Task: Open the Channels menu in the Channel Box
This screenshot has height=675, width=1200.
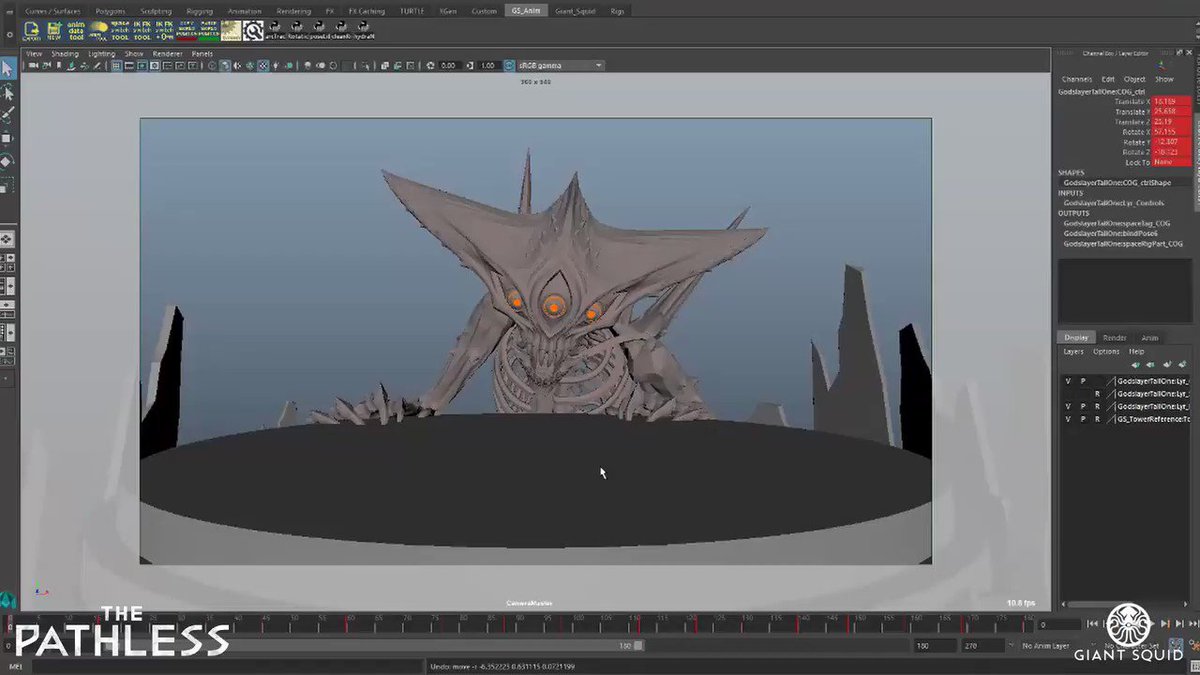Action: [x=1077, y=79]
